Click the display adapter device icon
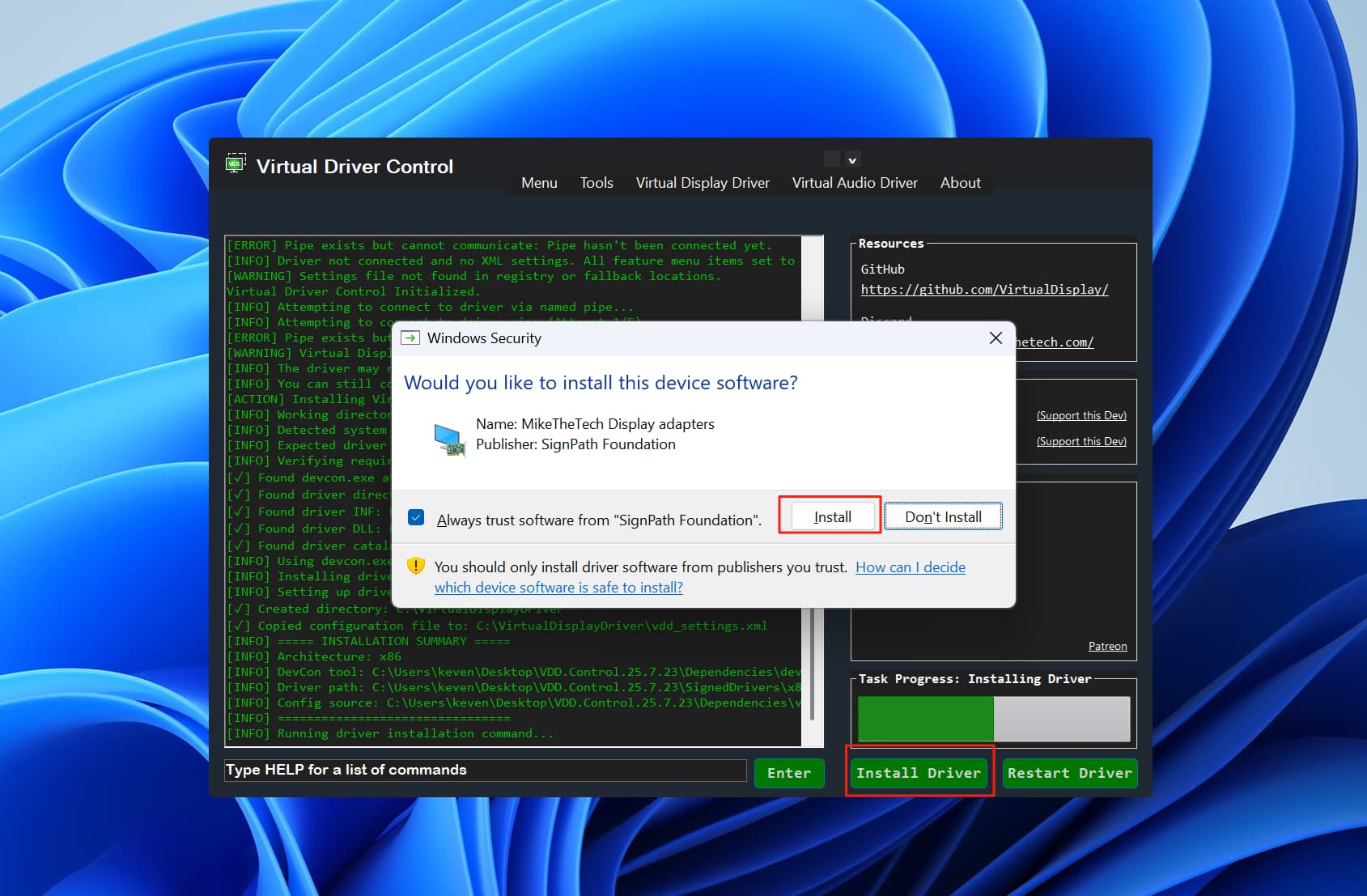This screenshot has width=1367, height=896. 449,439
